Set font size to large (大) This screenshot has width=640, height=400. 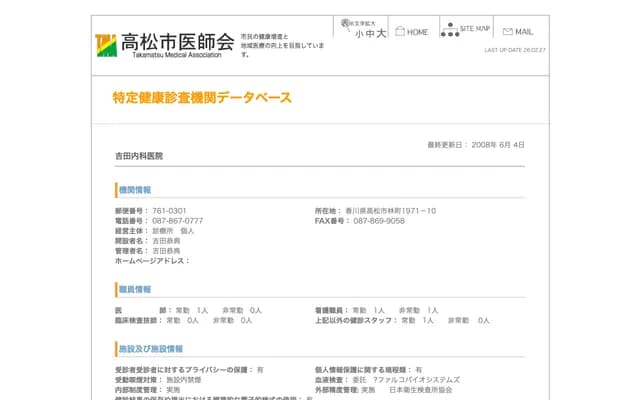(x=380, y=34)
